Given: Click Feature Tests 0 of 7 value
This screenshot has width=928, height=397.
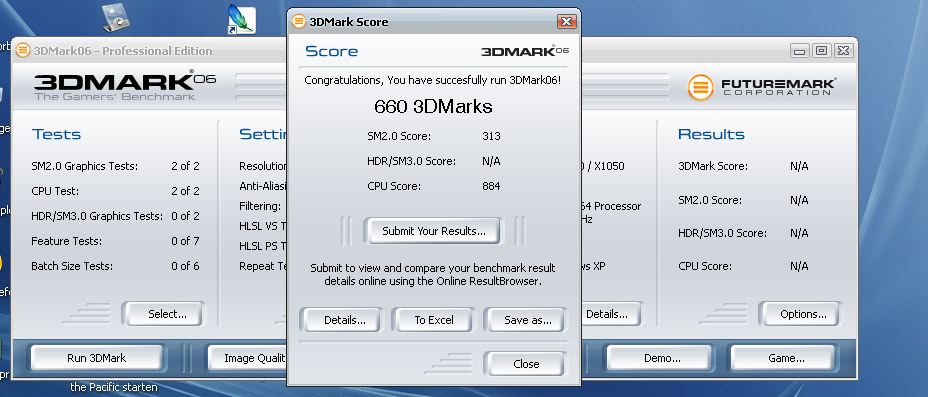Looking at the screenshot, I should point(185,241).
